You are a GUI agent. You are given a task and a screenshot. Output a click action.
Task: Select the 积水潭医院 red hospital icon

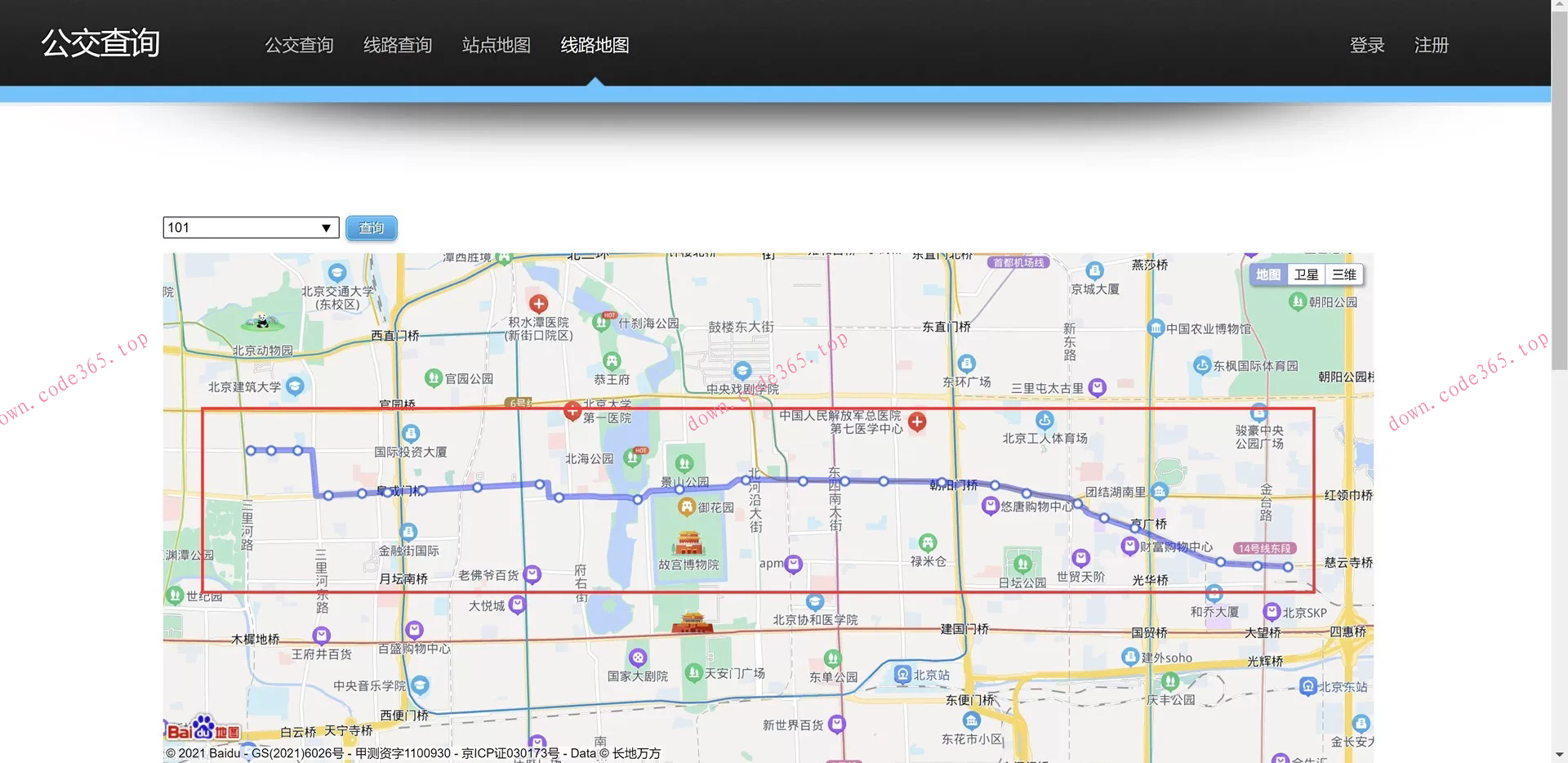click(x=538, y=305)
